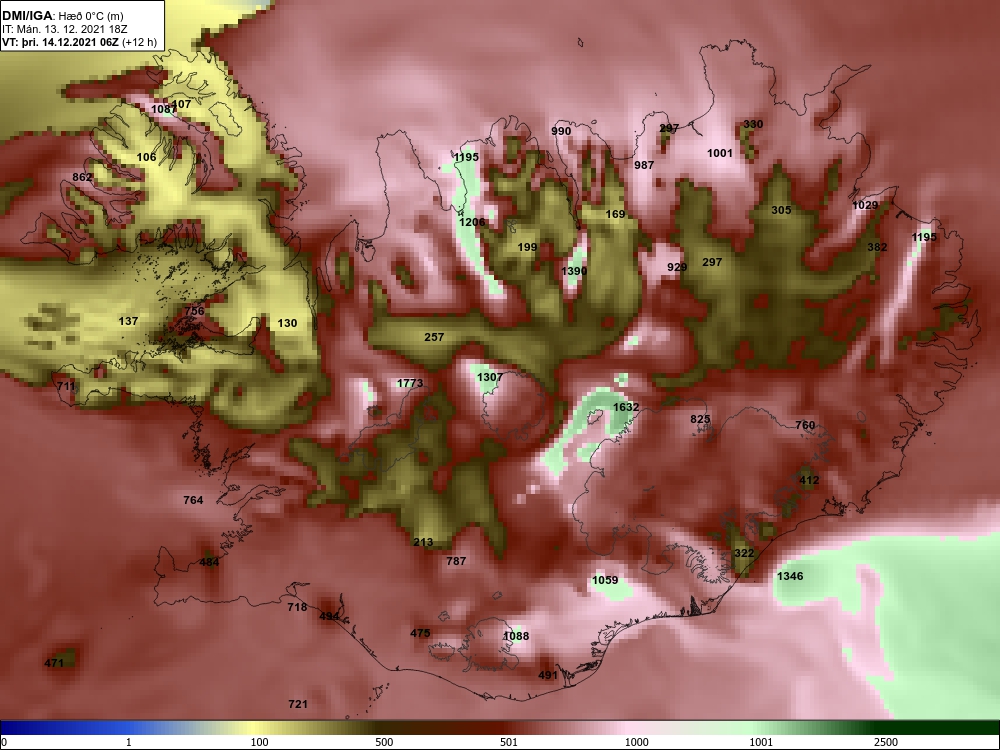Screen dimensions: 1000x750
Task: Click the map value 169
Action: [x=615, y=214]
